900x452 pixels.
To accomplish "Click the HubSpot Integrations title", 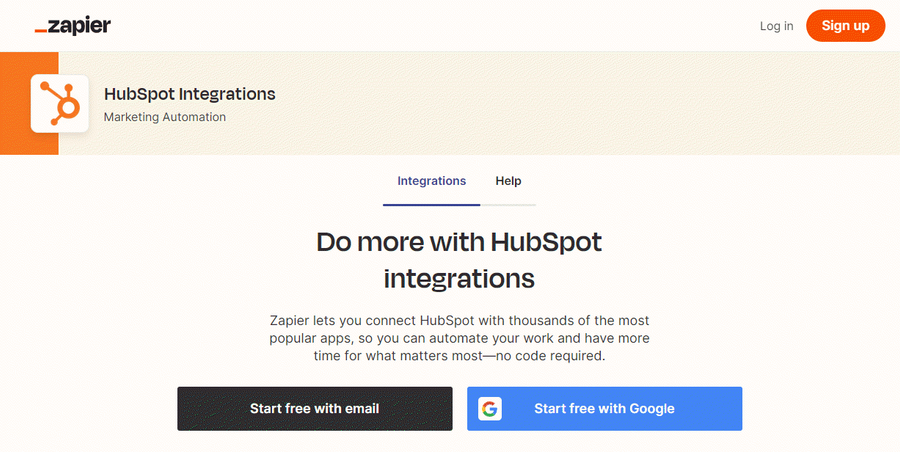I will (190, 94).
